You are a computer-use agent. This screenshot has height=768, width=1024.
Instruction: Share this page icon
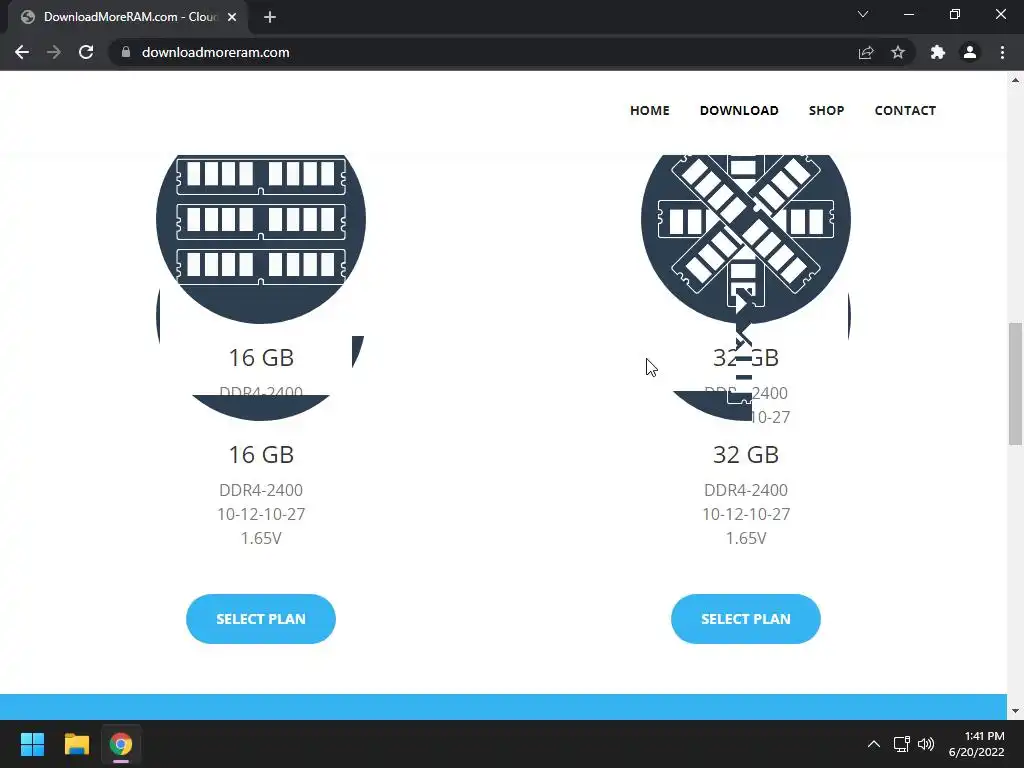(866, 52)
